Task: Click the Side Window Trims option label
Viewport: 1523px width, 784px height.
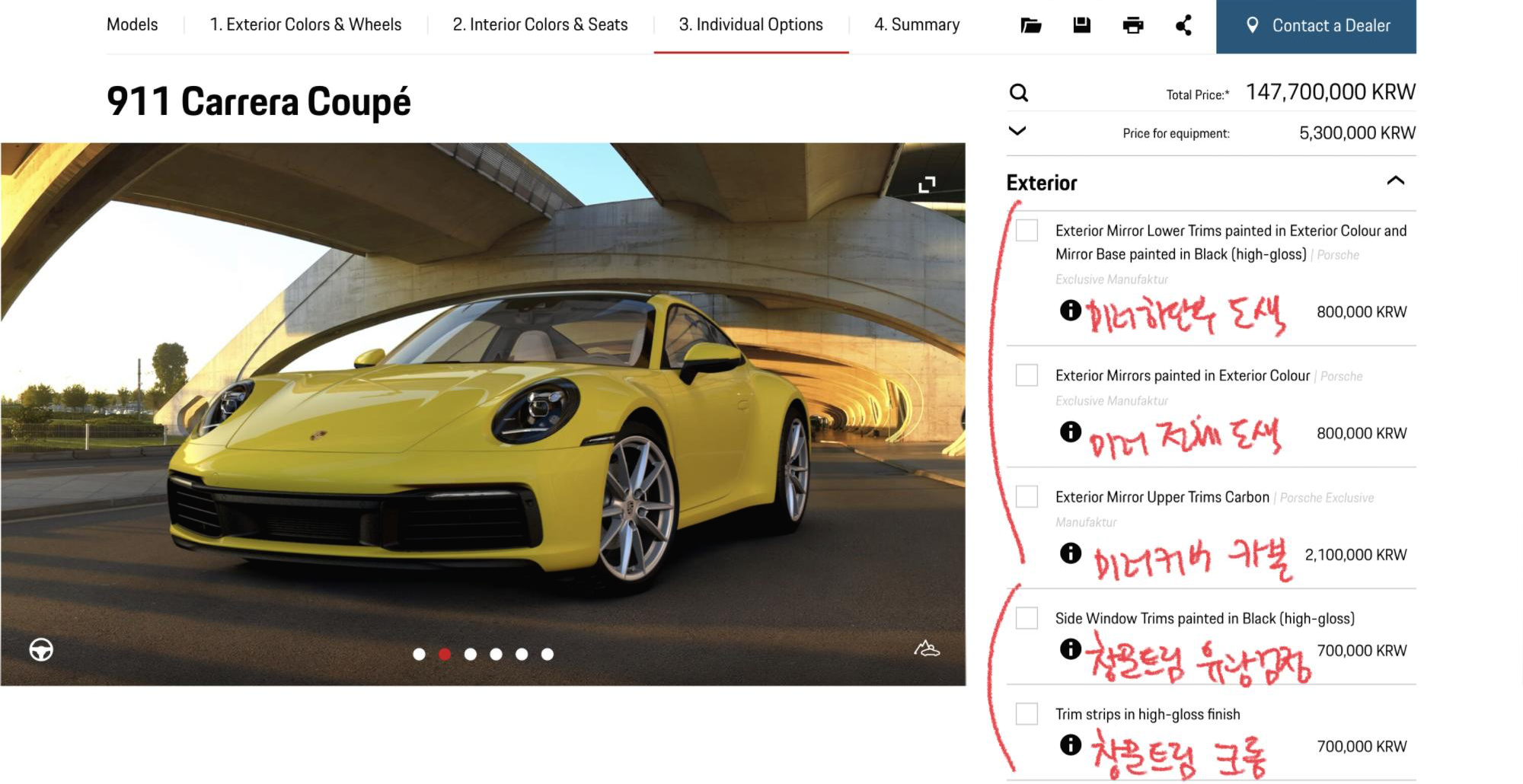Action: tap(1205, 619)
